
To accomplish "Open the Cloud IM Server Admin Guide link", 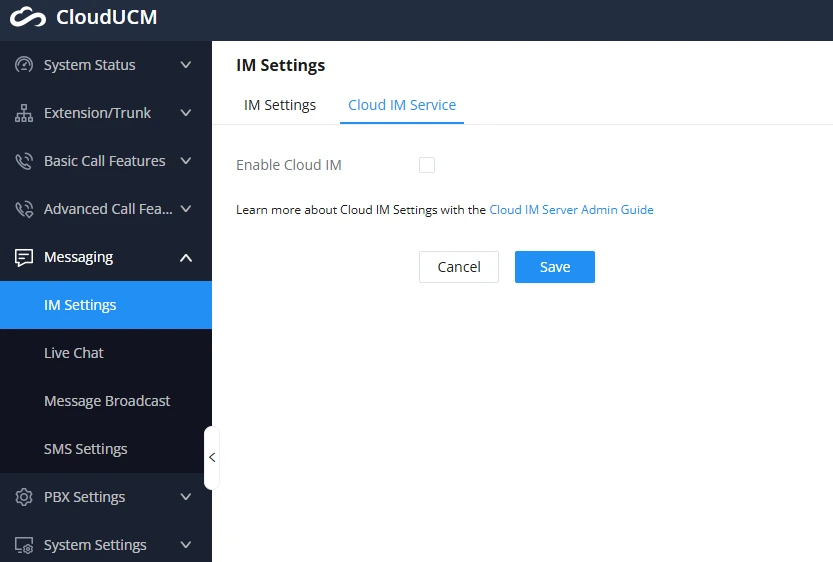I will pos(571,210).
